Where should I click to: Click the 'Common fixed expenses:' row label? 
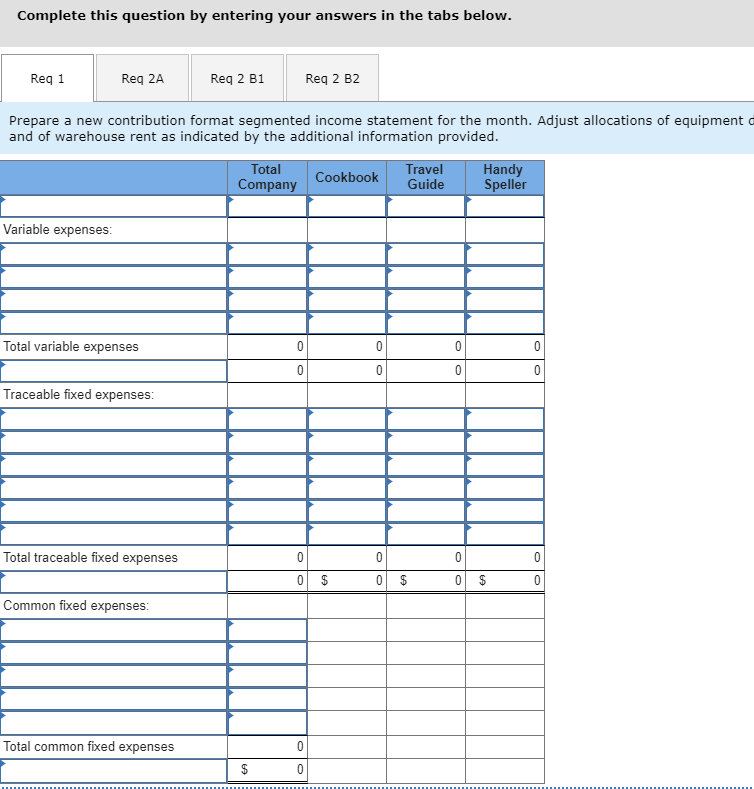[x=76, y=605]
